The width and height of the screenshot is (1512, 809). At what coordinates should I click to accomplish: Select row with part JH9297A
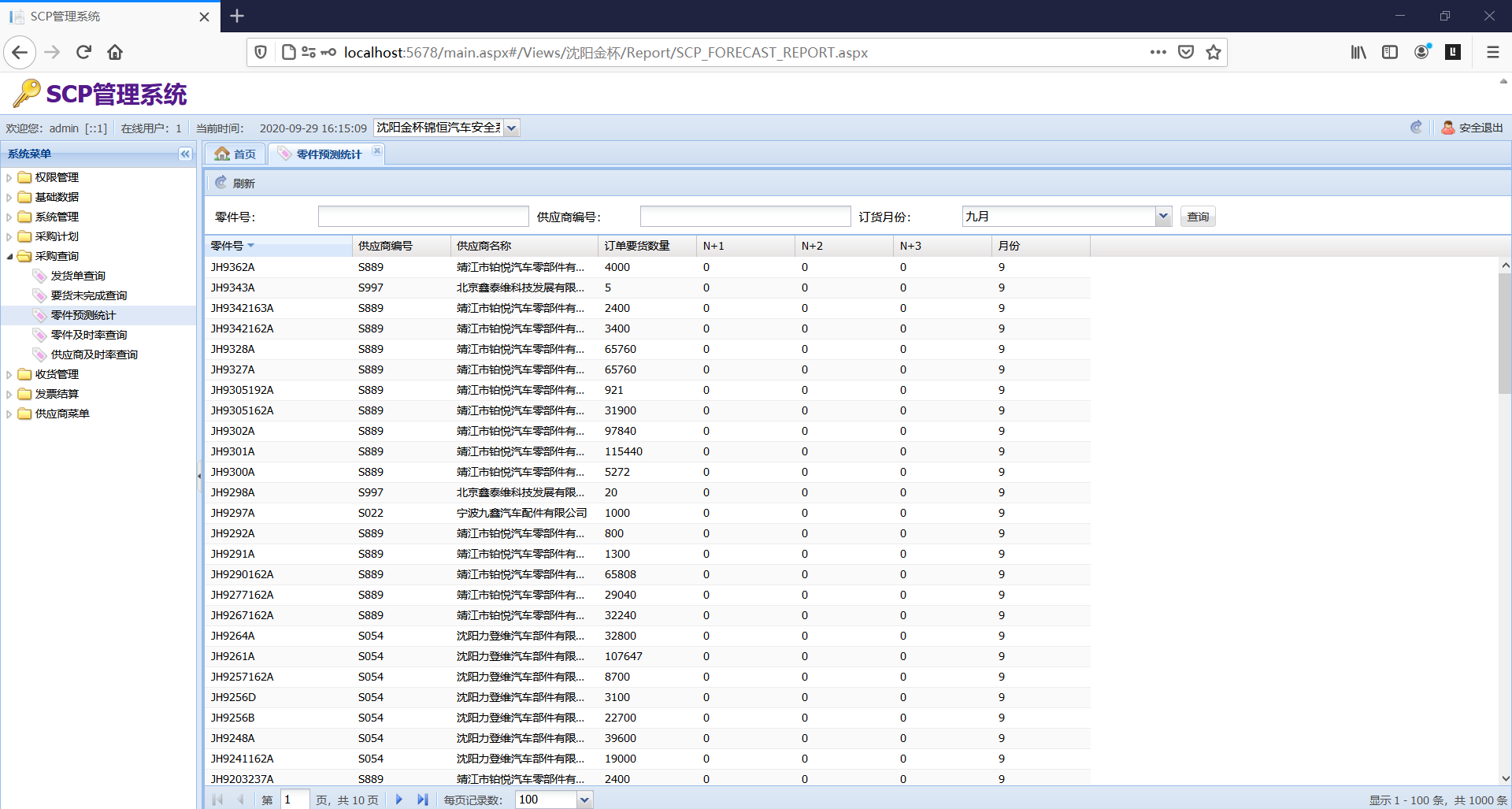647,513
